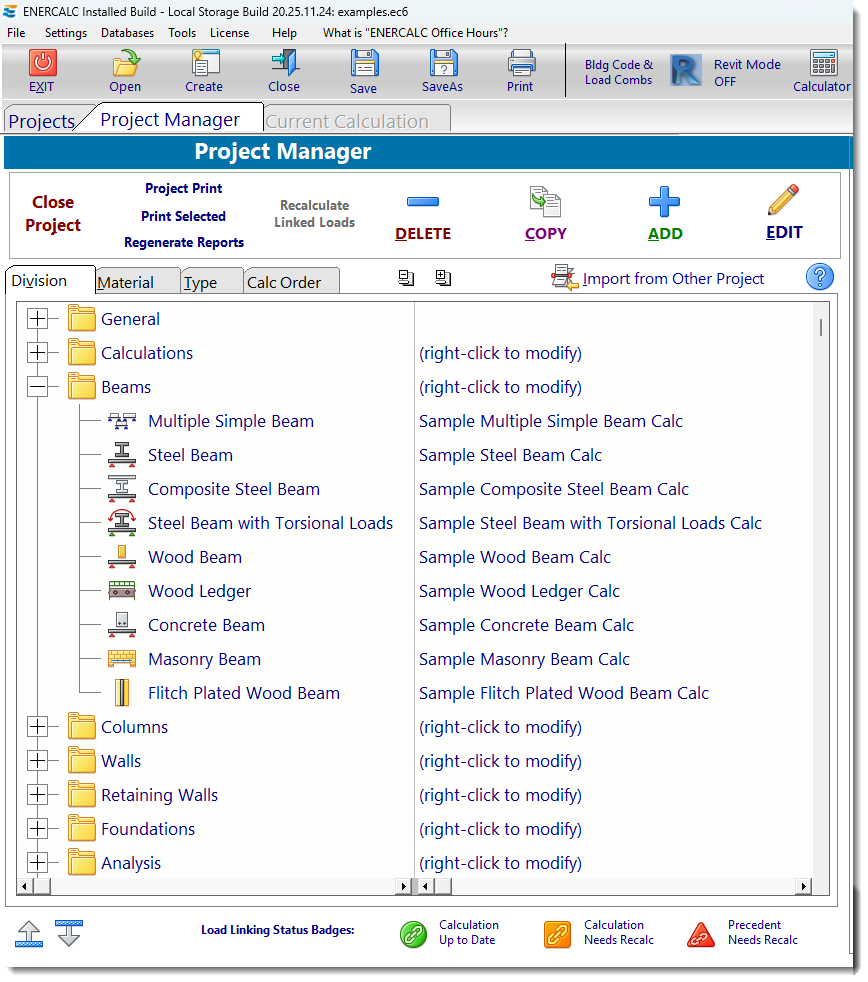Open the Databases menu

[x=127, y=33]
